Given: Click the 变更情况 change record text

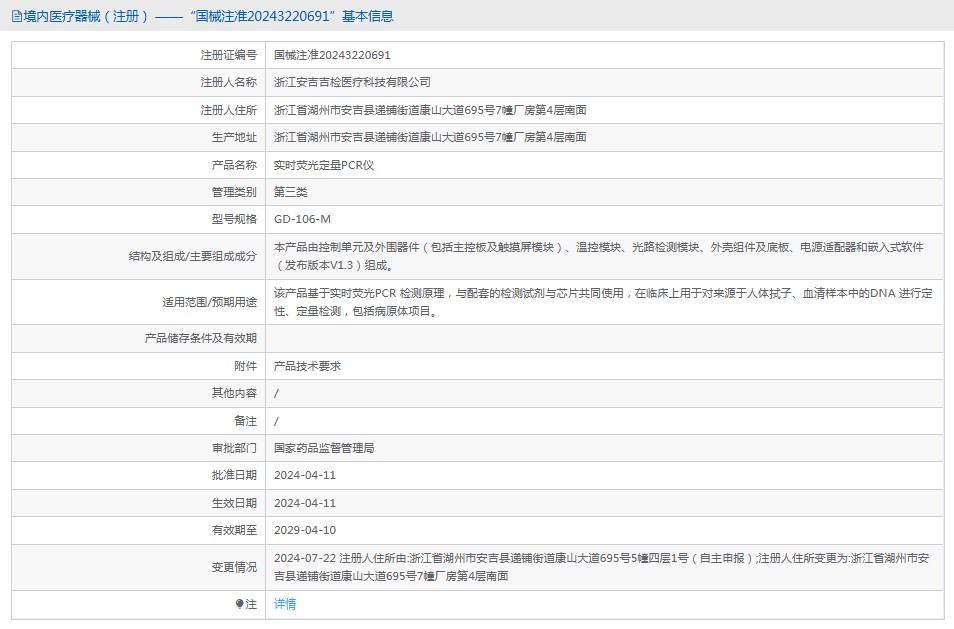Looking at the screenshot, I should pos(602,567).
